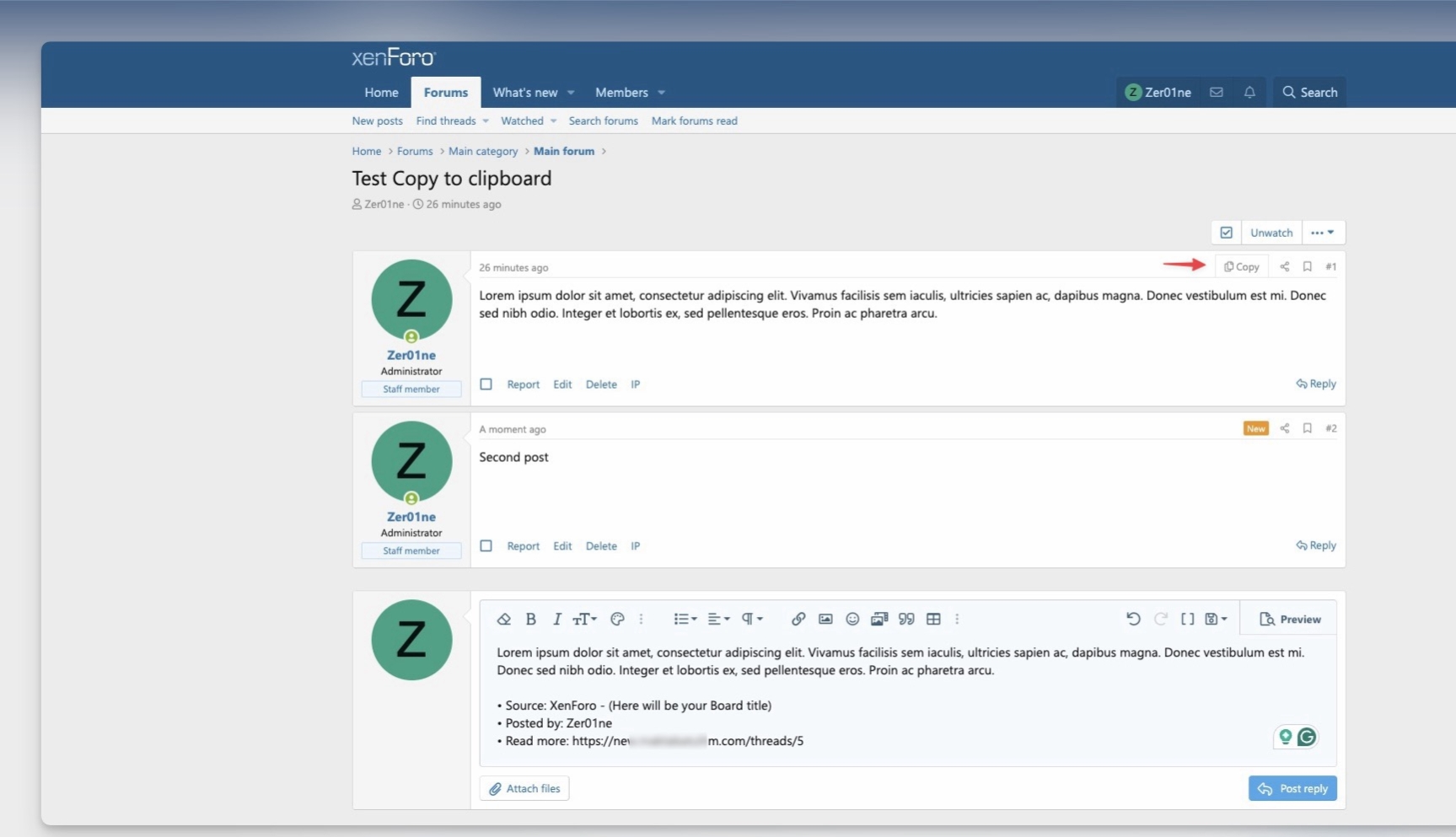The height and width of the screenshot is (837, 1456).
Task: Bookmark the first post
Action: point(1307,266)
